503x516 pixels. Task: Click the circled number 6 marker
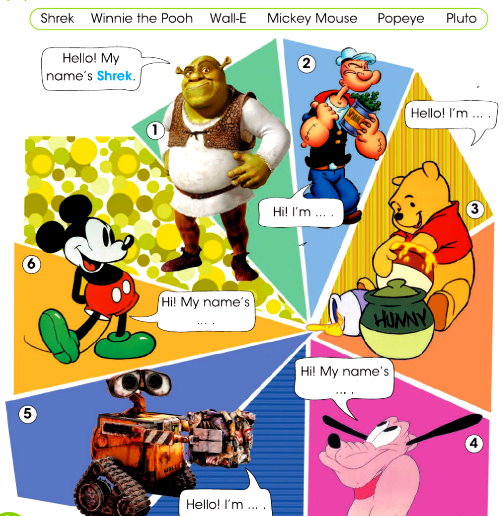pyautogui.click(x=31, y=264)
